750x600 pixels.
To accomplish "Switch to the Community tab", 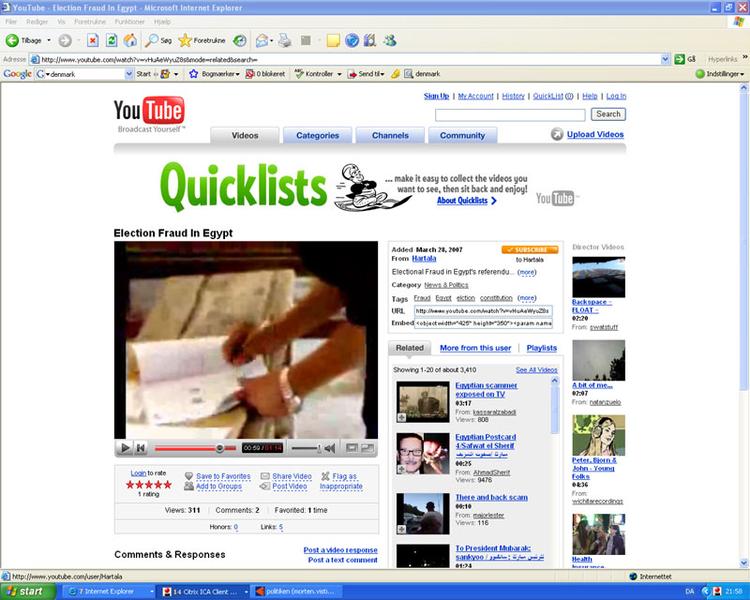I will click(x=463, y=135).
